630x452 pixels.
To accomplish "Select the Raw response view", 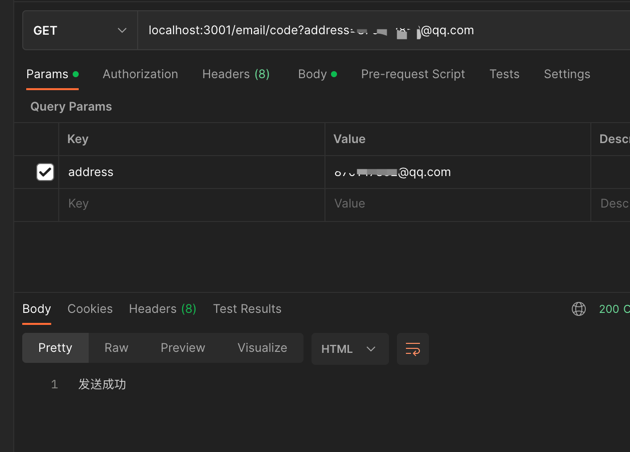I will [x=116, y=348].
